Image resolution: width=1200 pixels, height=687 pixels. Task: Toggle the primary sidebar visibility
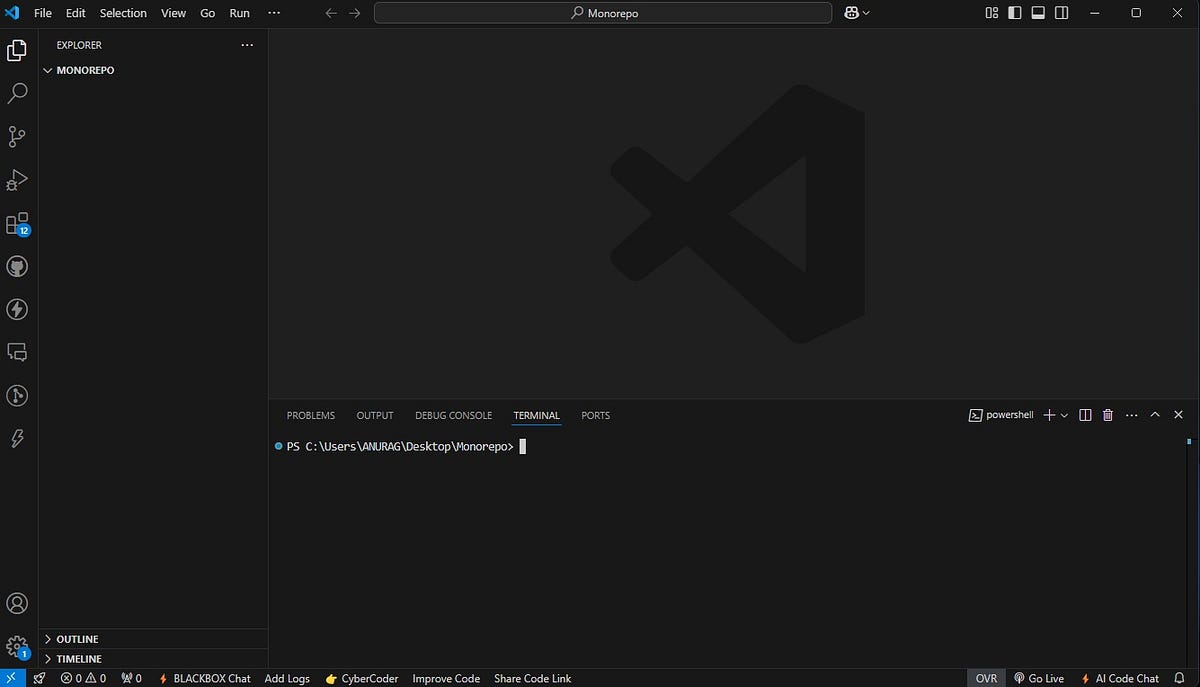click(x=1013, y=13)
